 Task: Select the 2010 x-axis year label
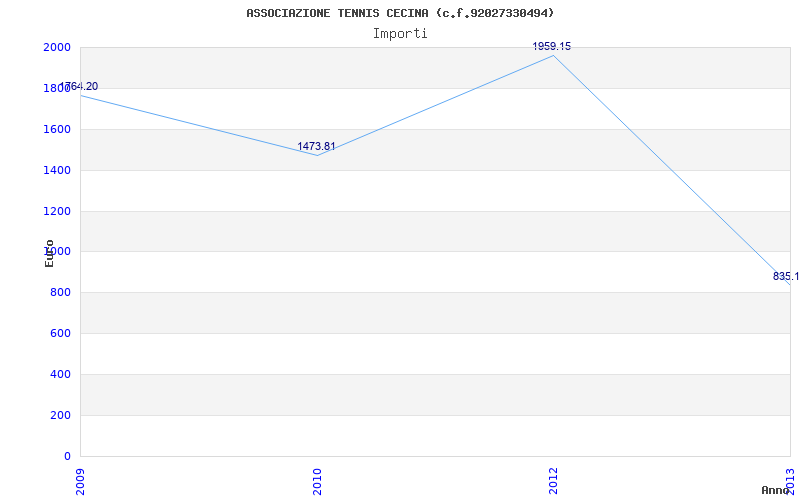(x=317, y=479)
